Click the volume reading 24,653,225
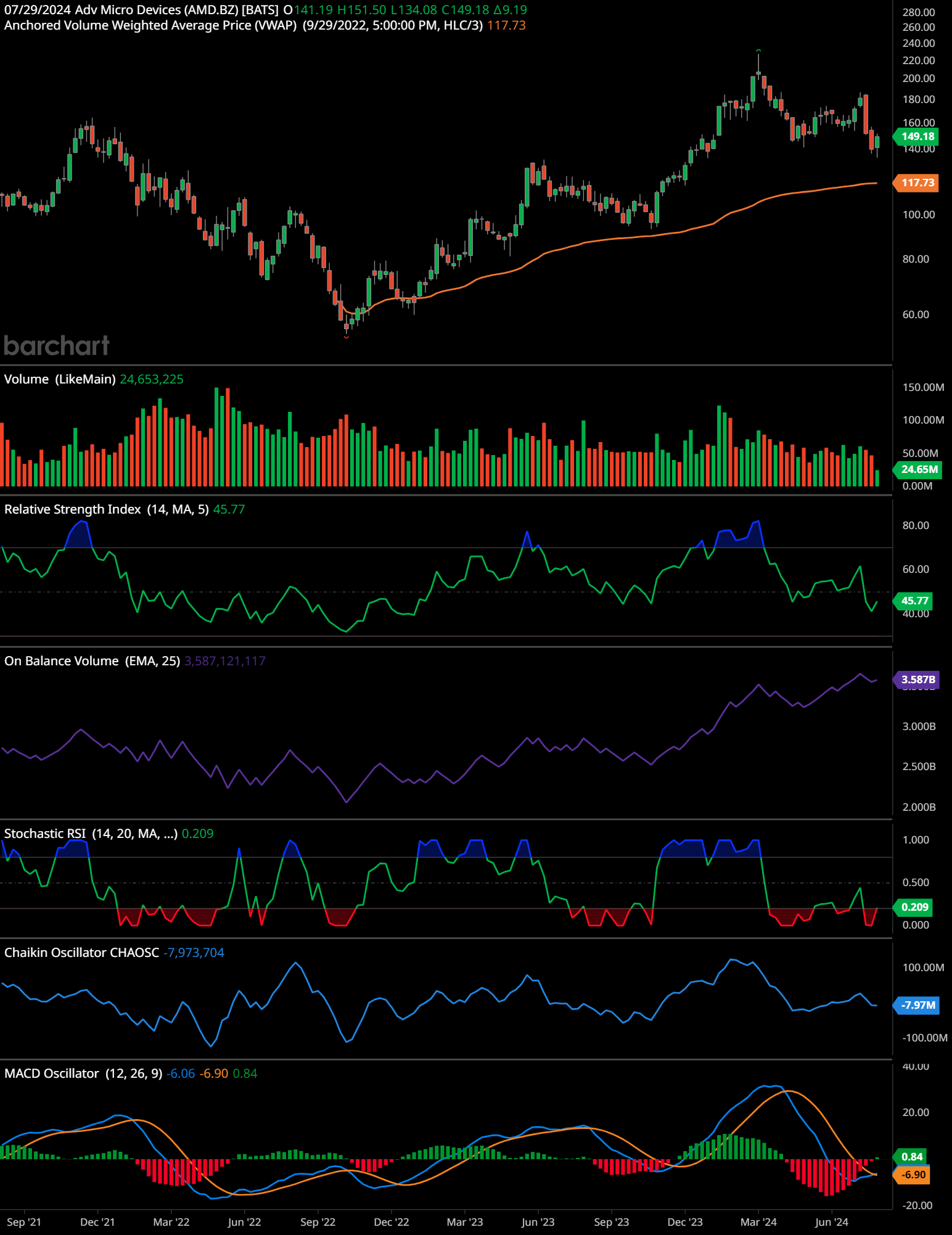This screenshot has width=952, height=1235. tap(152, 379)
